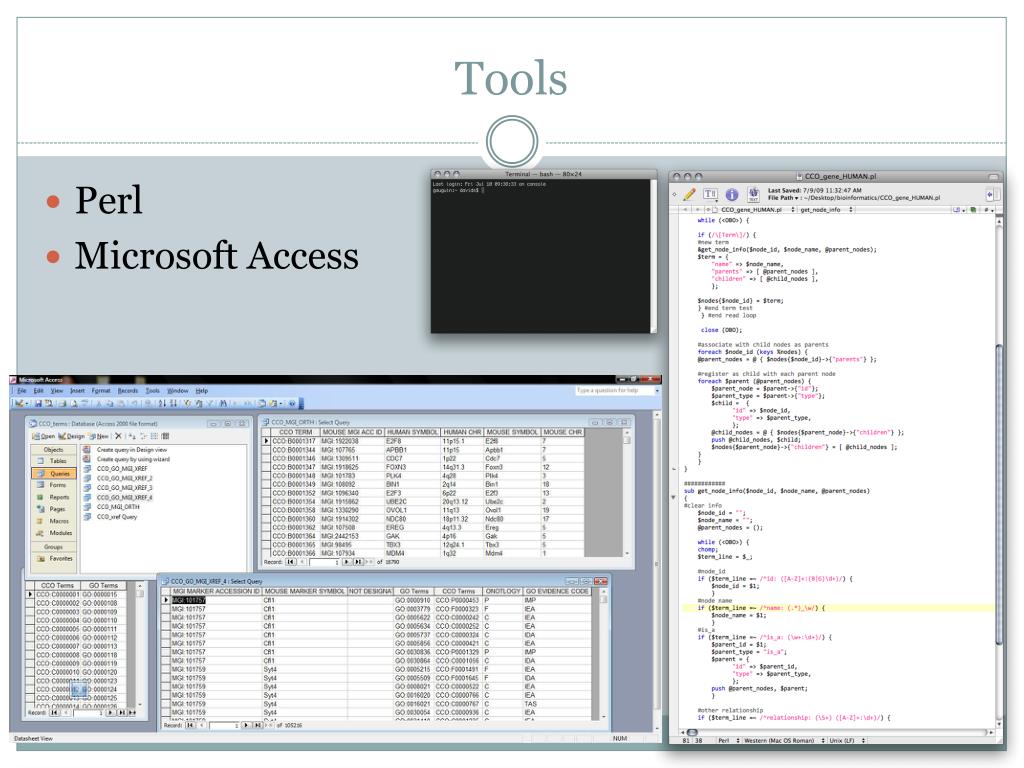
Task: Click pencil icon in CCO_gene_HUMAN.pl toolbar
Action: (690, 194)
